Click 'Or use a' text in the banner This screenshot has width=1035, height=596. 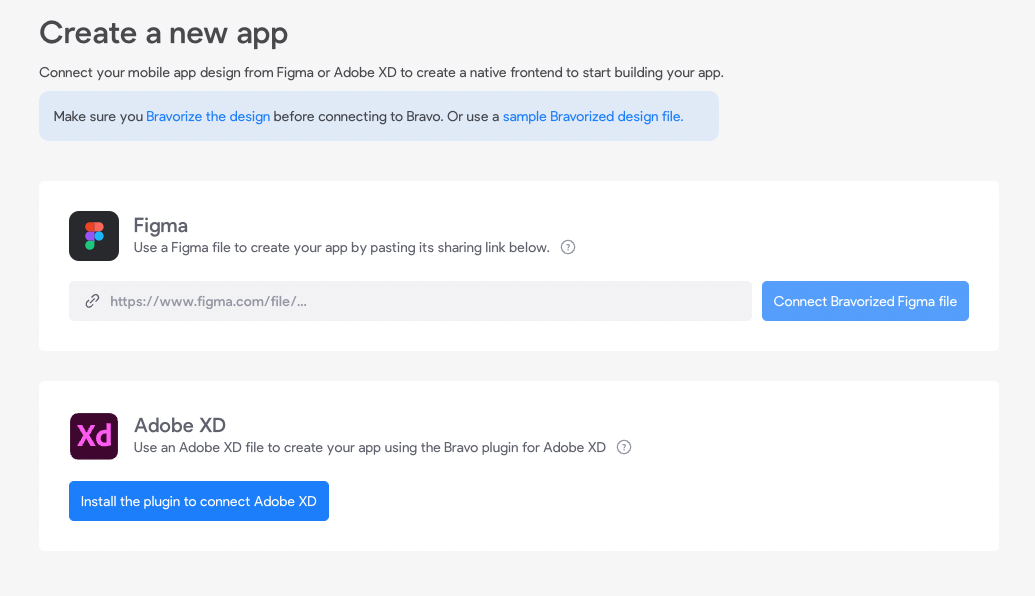[473, 116]
